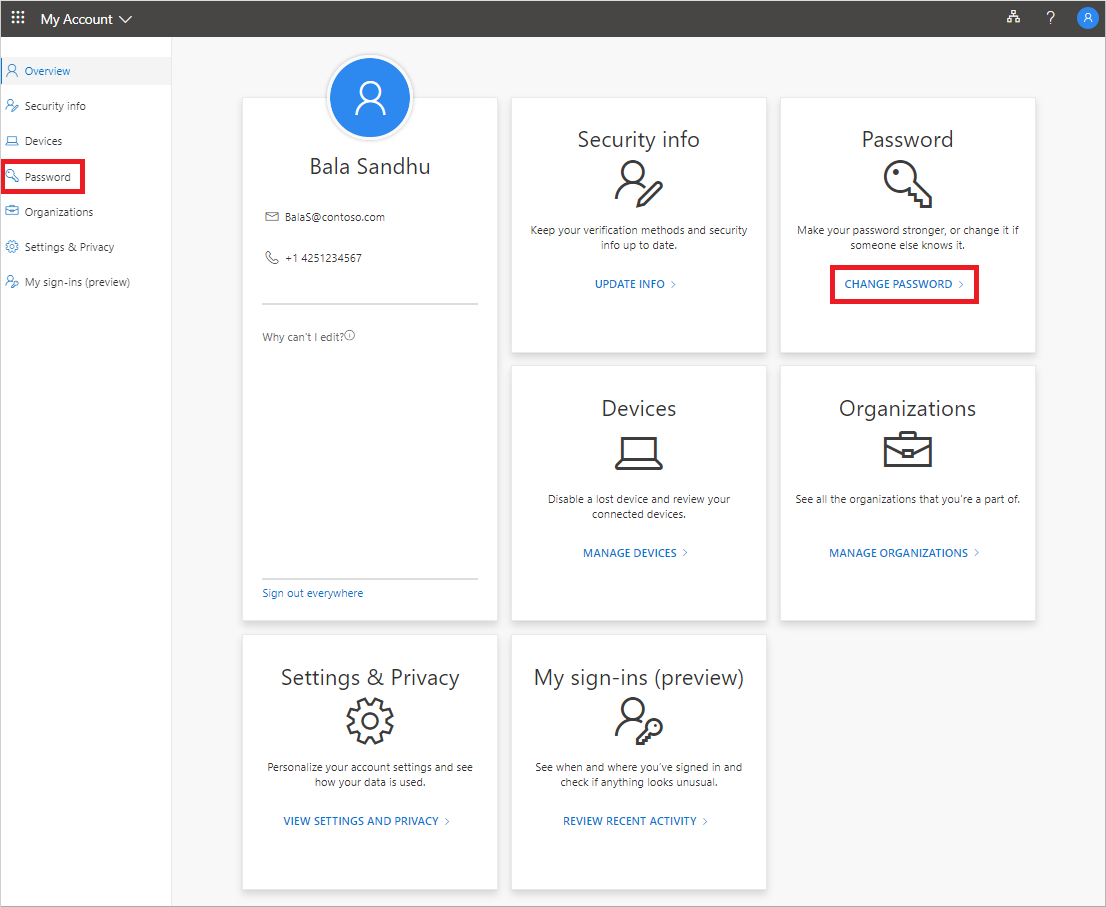
Task: Click the help question mark icon
Action: [1050, 17]
